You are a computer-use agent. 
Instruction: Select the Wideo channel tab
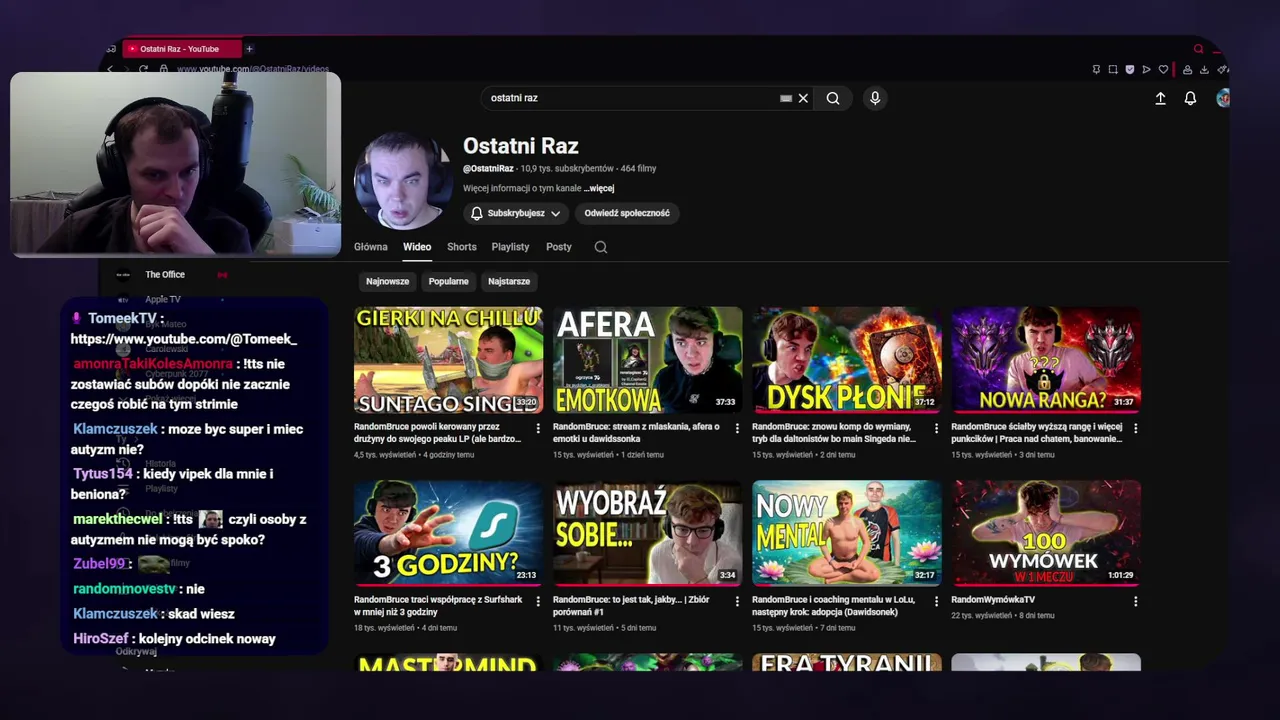coord(417,247)
